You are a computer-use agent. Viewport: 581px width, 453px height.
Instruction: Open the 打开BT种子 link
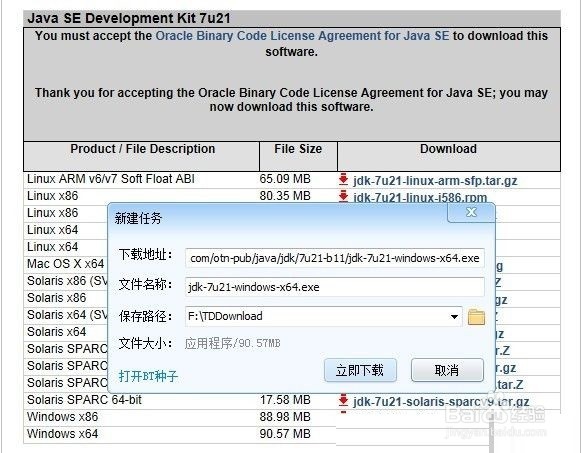148,376
